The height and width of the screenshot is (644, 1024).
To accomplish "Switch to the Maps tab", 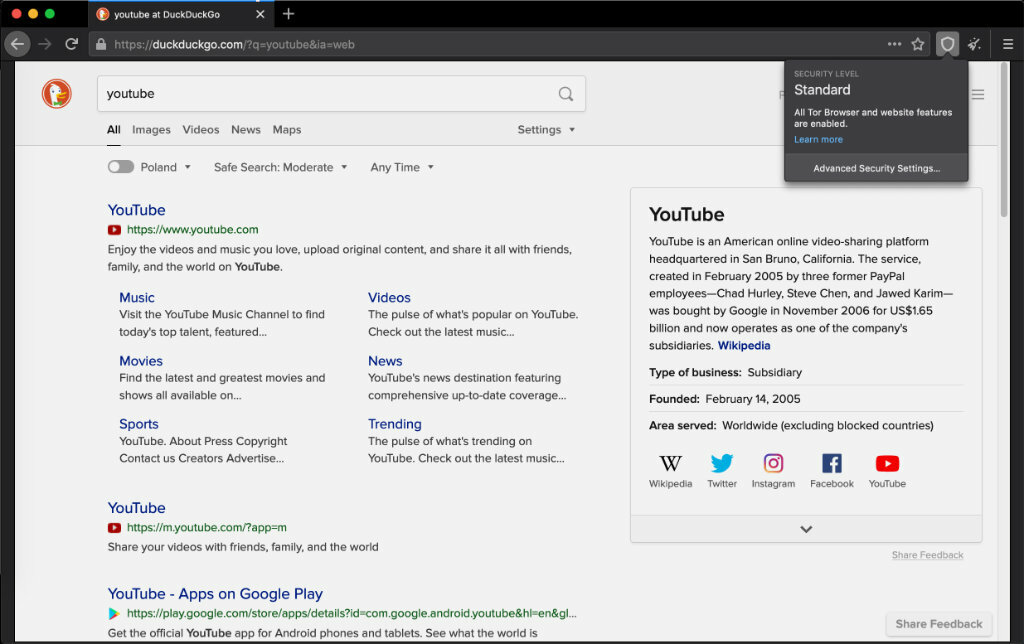I will (x=287, y=129).
